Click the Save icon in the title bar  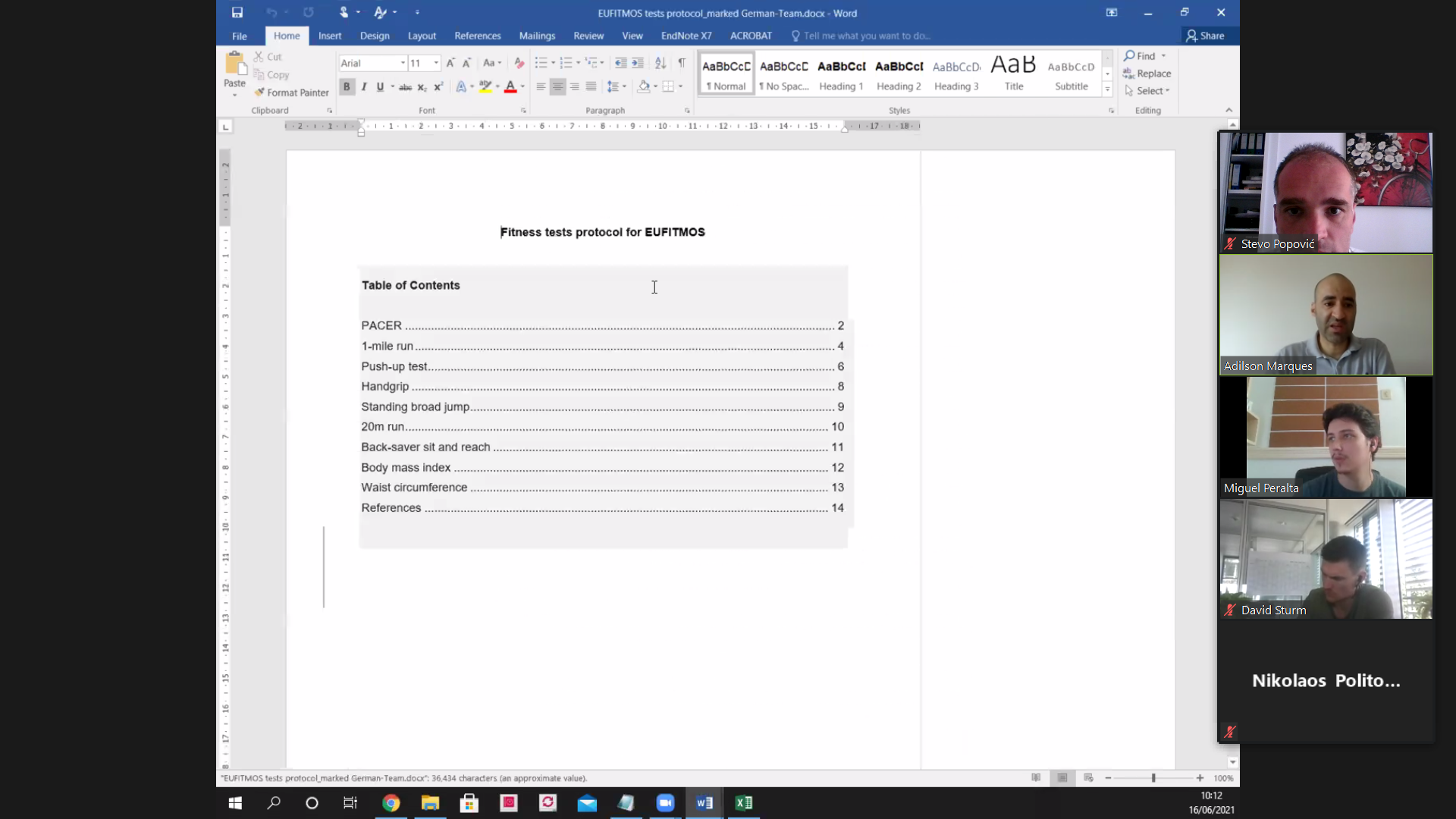pos(237,12)
